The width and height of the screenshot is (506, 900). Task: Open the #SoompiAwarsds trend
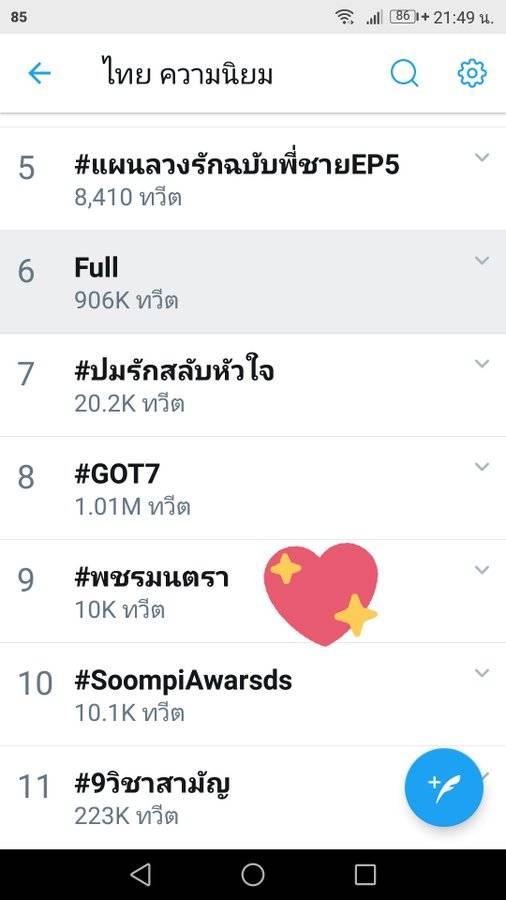[x=253, y=695]
